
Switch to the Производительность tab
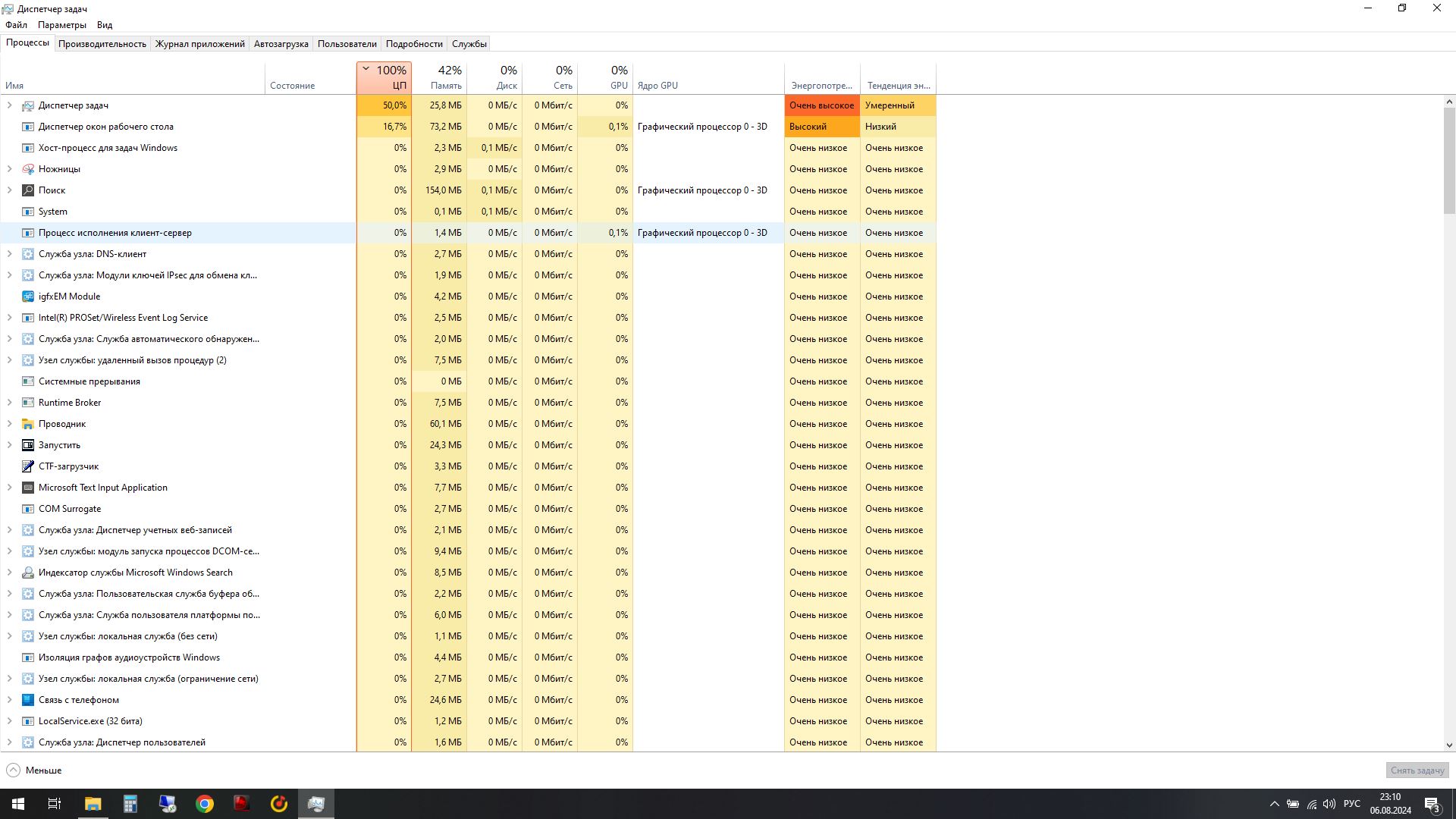tap(102, 44)
